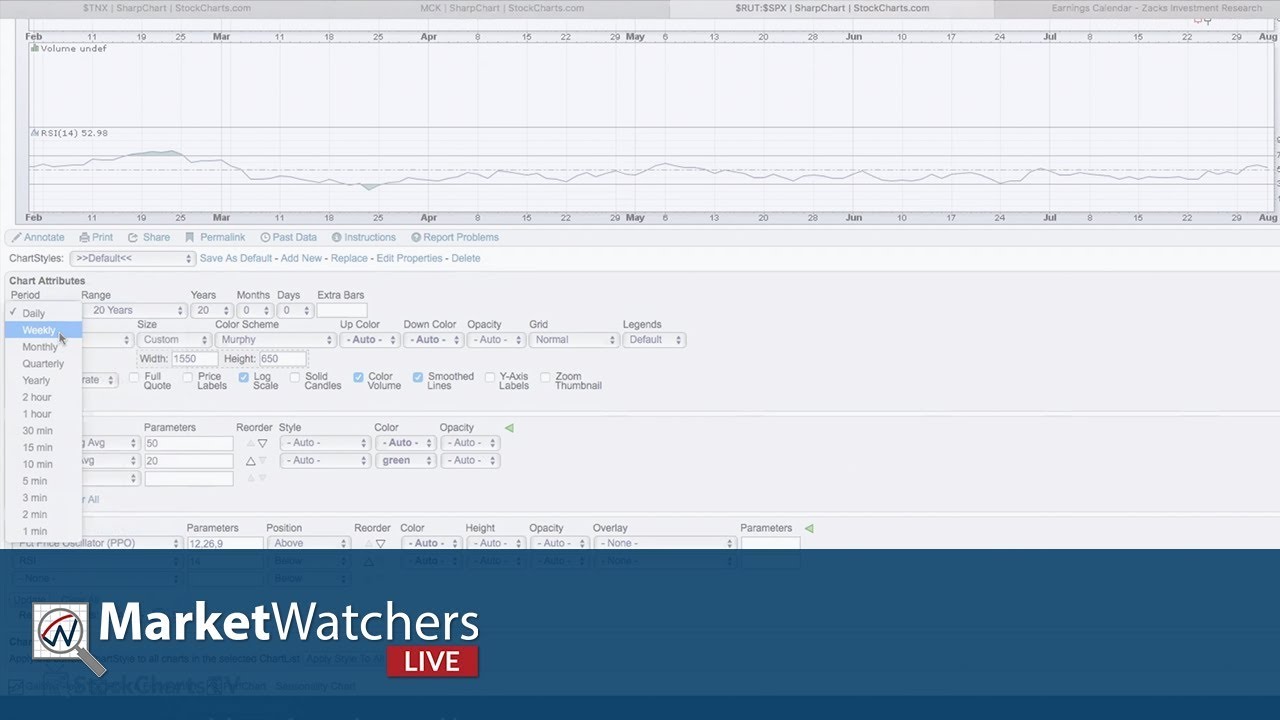Uncheck the Log Scale checkbox
Viewport: 1280px width, 720px height.
pyautogui.click(x=244, y=377)
